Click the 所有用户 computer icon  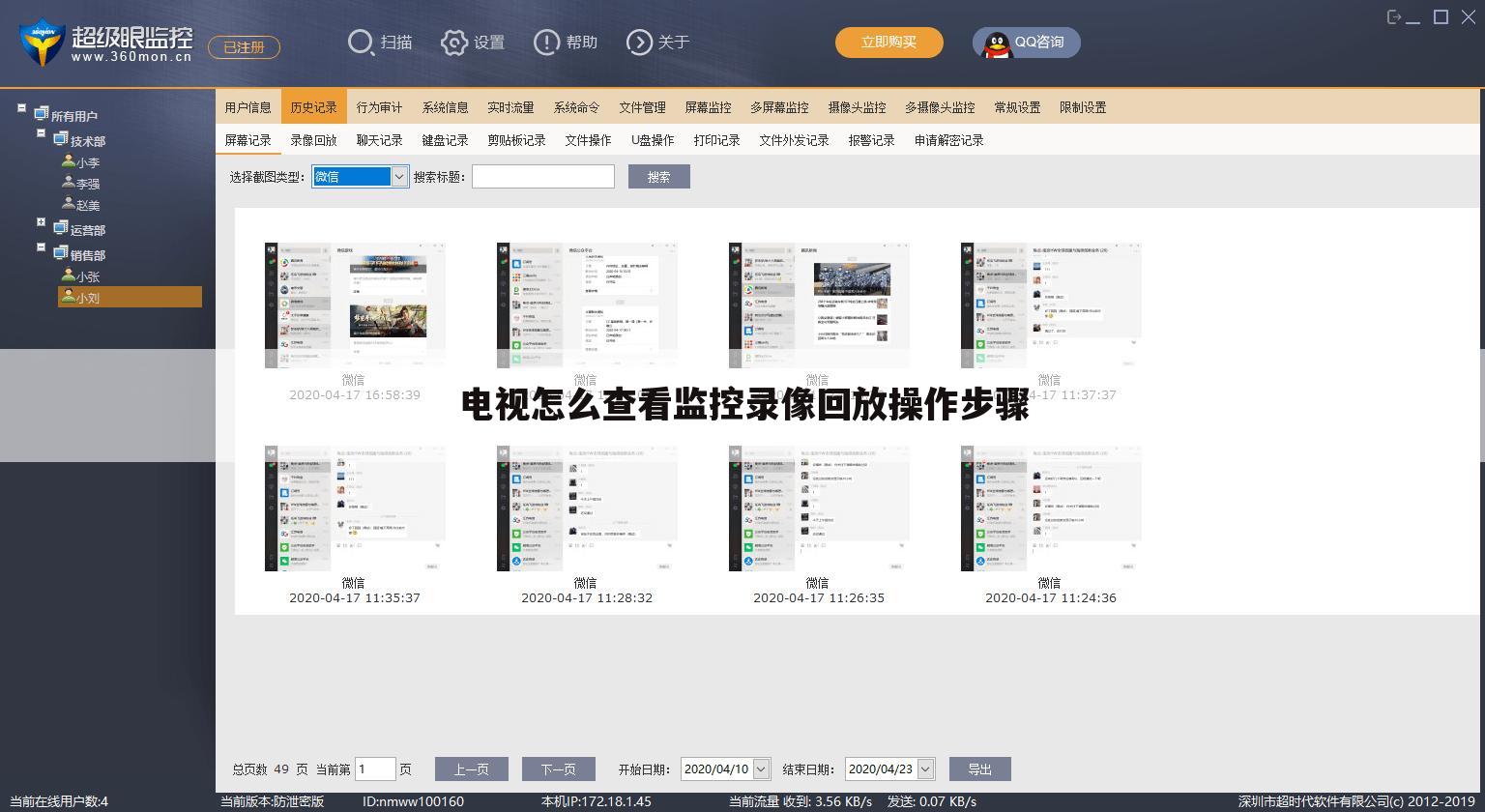pos(41,114)
